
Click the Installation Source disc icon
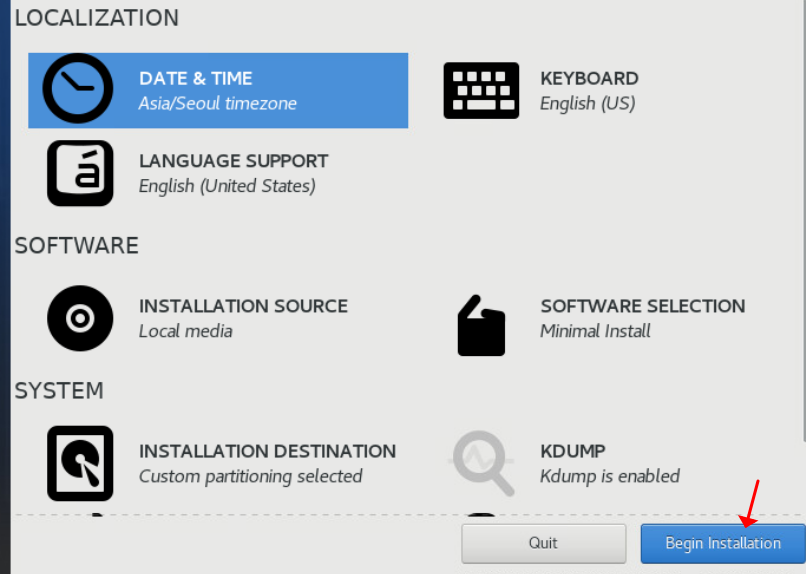(80, 318)
